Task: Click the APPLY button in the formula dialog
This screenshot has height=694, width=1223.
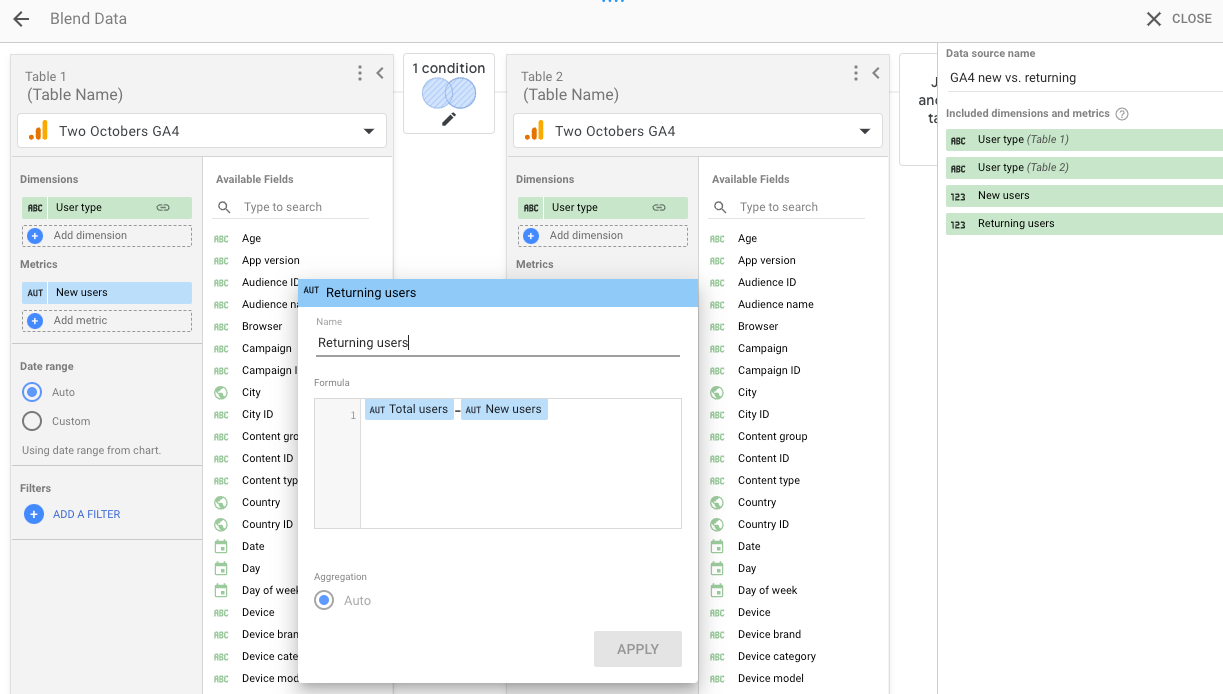Action: click(x=638, y=648)
